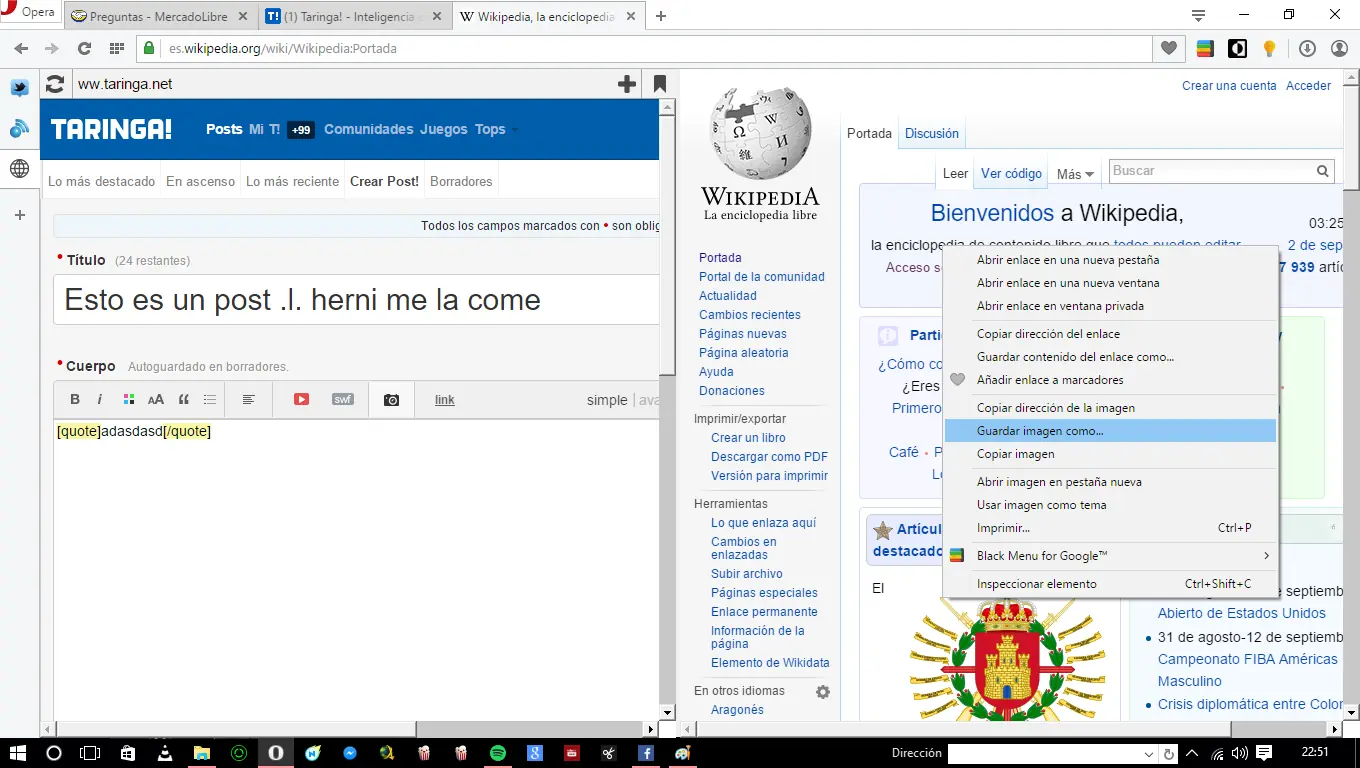
Task: Open 'Cambios recientes' in the Wikipedia sidebar
Action: [x=750, y=315]
